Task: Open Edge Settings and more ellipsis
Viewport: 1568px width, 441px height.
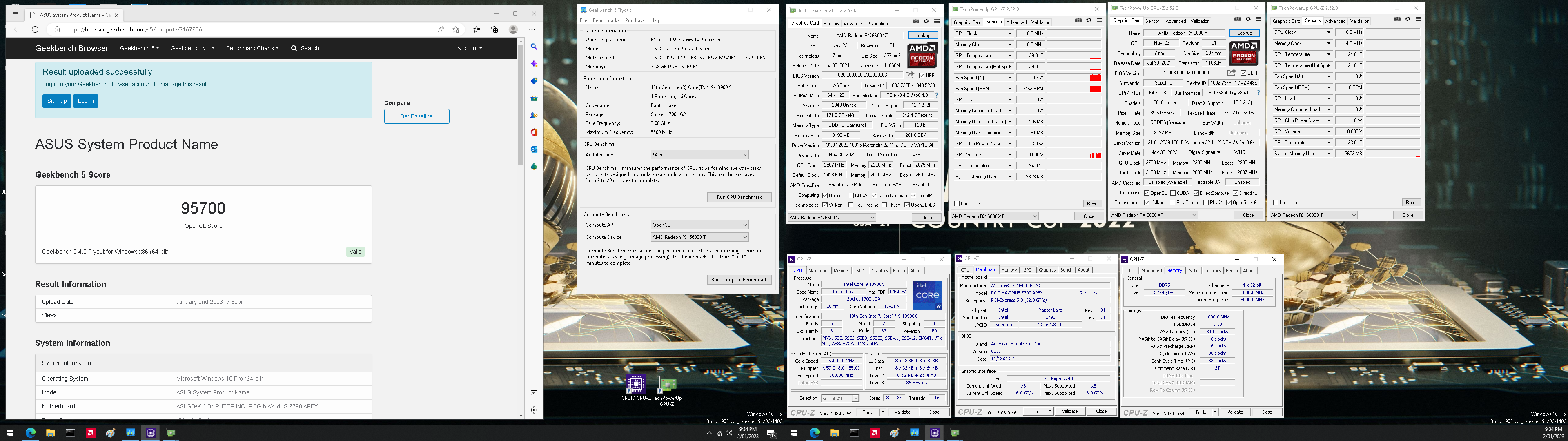Action: 532,29
